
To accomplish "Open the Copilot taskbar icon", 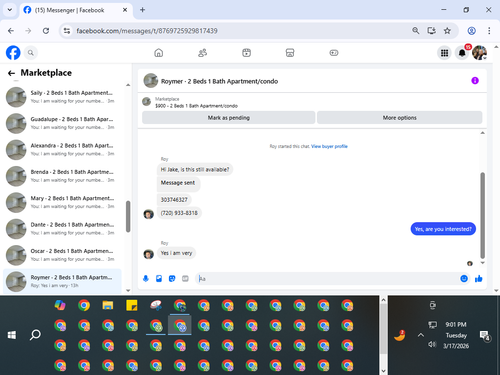I will (x=60, y=305).
